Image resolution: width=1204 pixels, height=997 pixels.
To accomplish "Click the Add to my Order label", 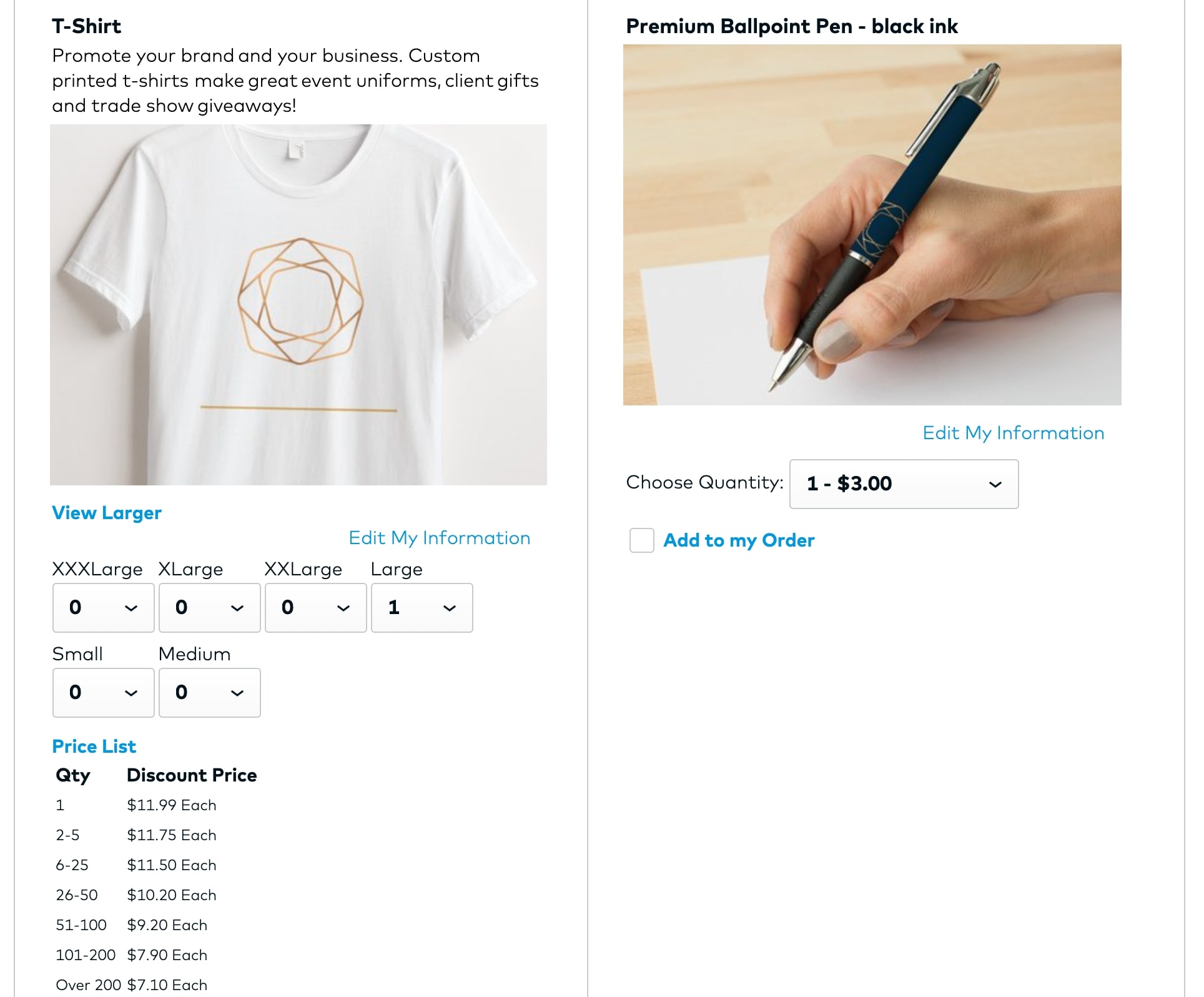I will (x=739, y=540).
